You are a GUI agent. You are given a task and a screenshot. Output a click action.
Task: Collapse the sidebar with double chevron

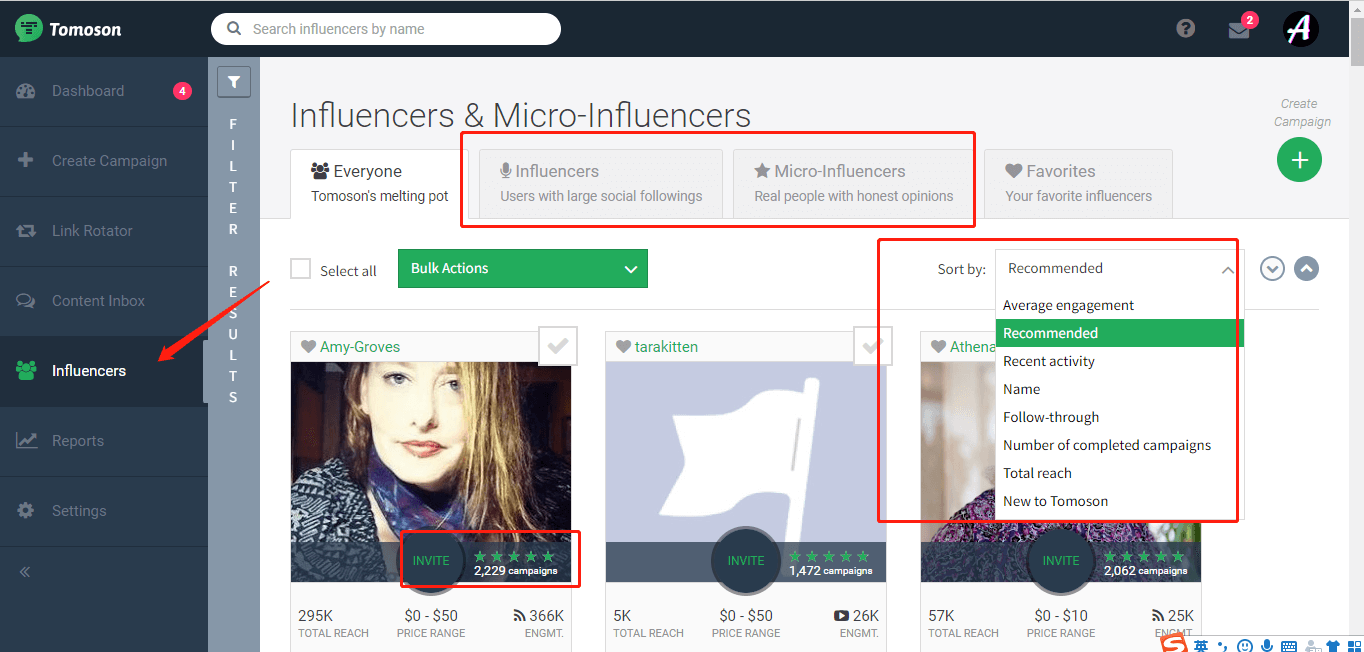[x=25, y=572]
